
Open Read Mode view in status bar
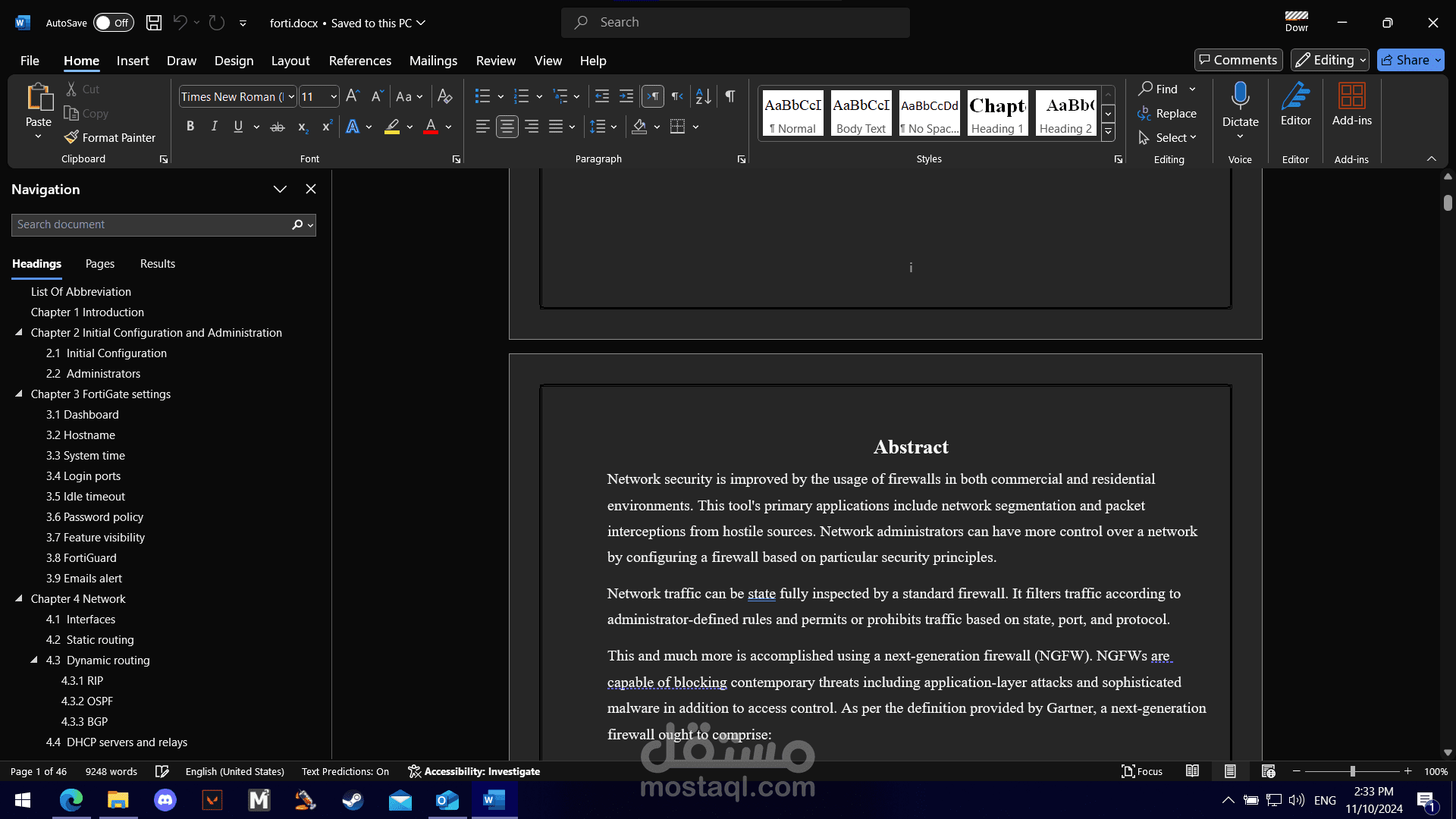point(1192,771)
